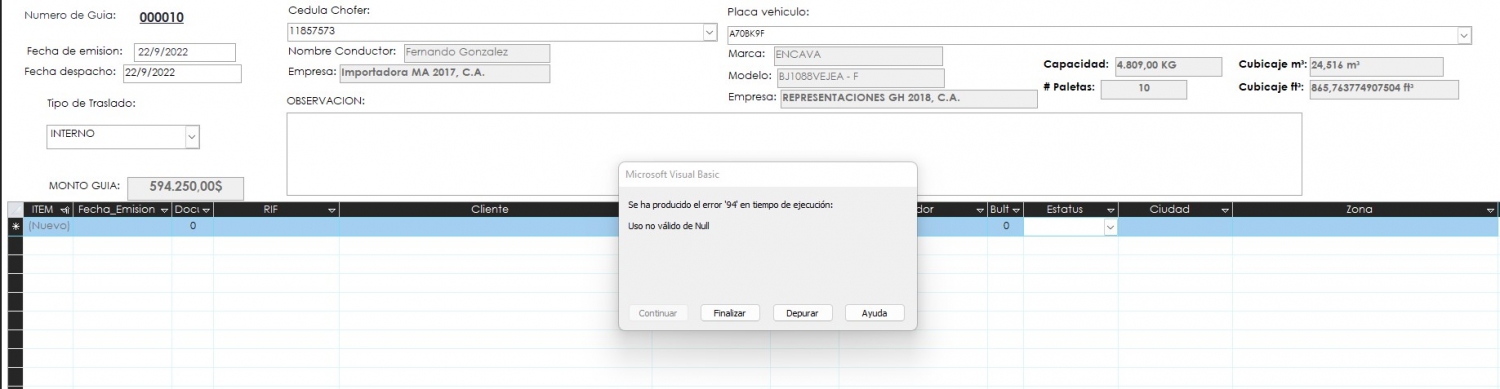Screen dimensions: 1500x389
Task: Click the Cliente column header
Action: click(x=490, y=210)
